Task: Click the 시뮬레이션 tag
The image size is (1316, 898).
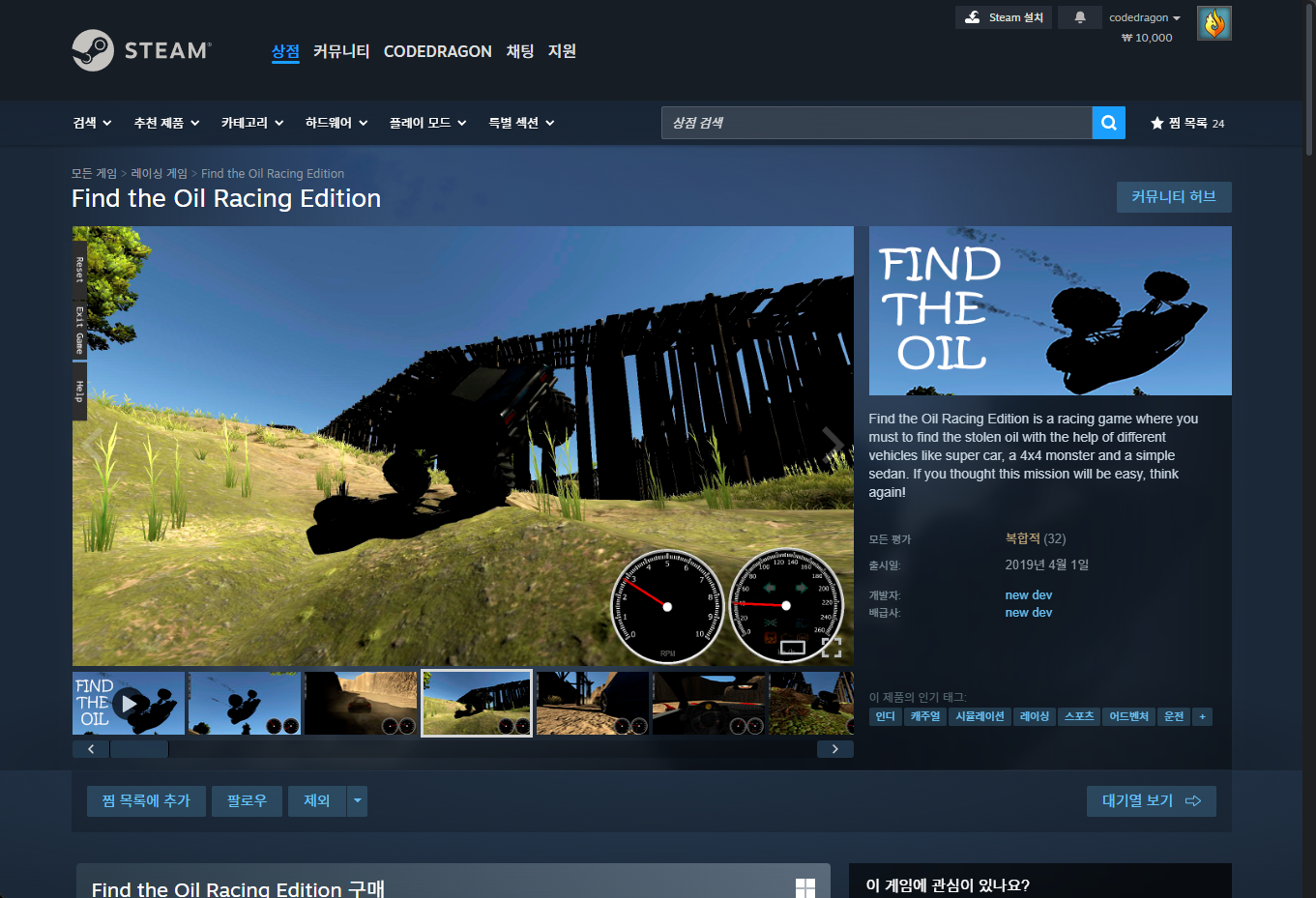Action: [x=980, y=716]
